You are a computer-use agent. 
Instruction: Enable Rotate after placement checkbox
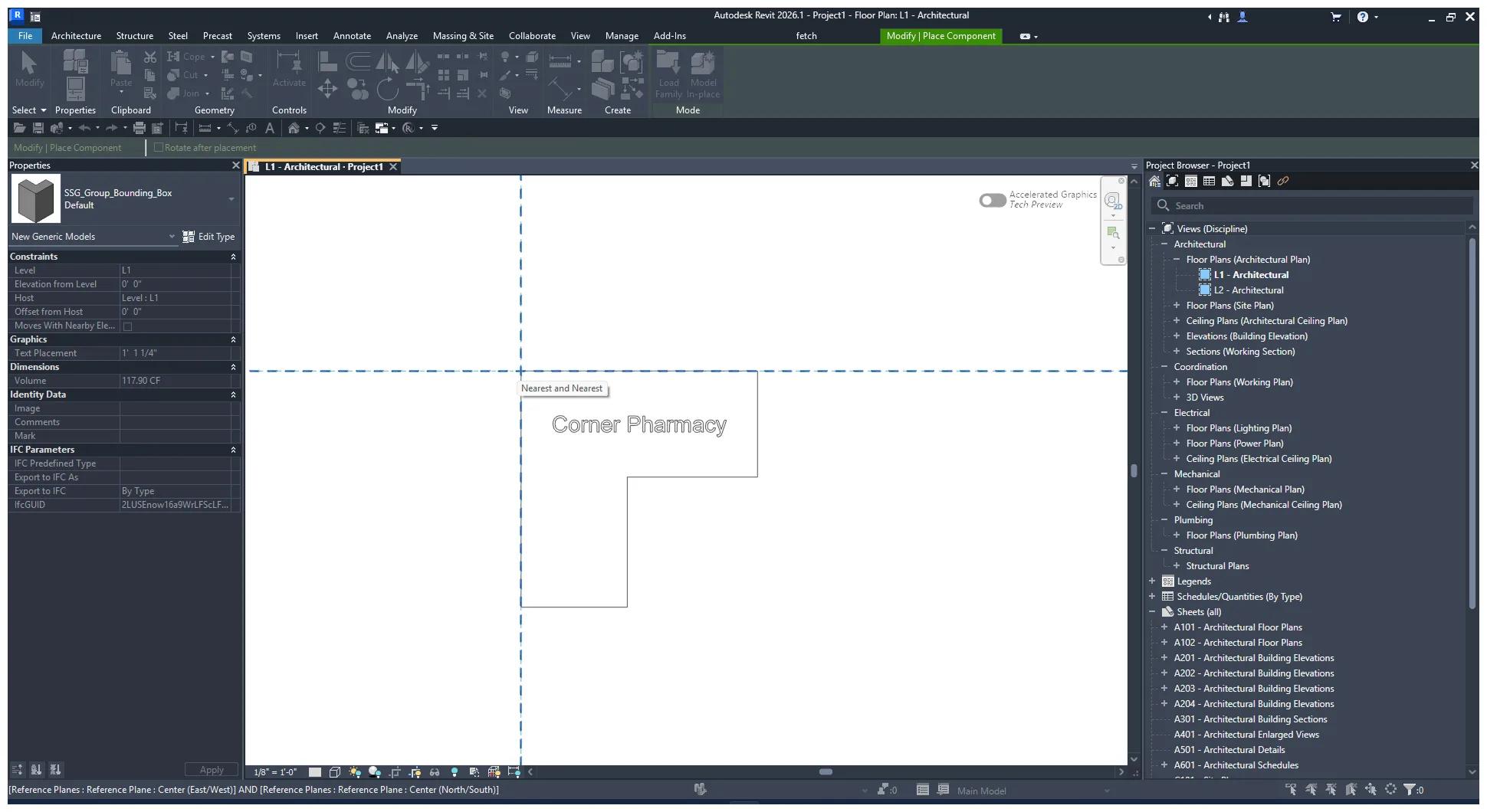159,148
